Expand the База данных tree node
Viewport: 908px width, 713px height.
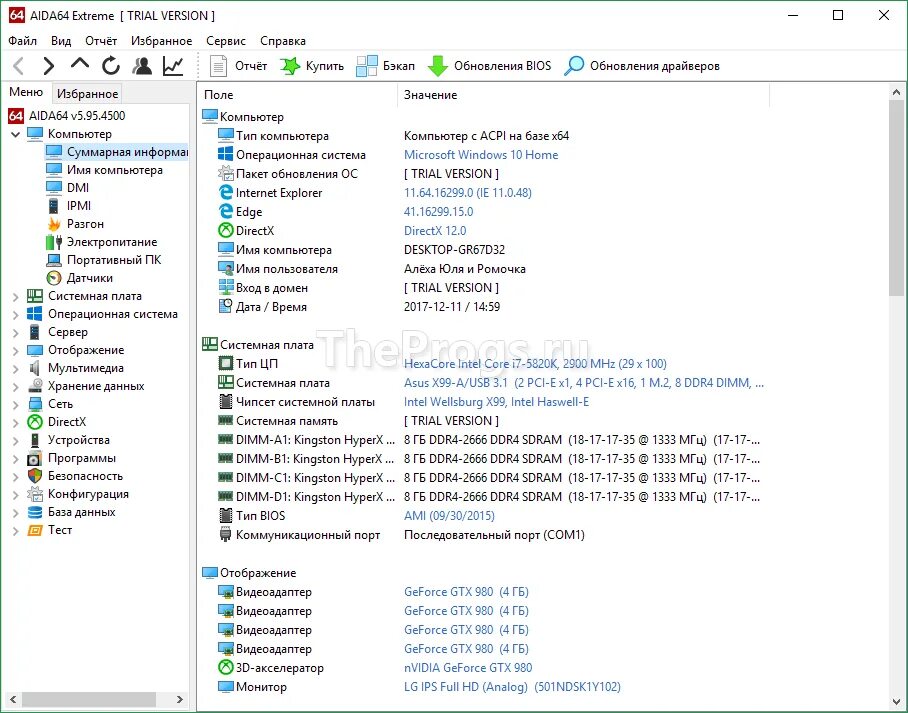click(x=16, y=513)
